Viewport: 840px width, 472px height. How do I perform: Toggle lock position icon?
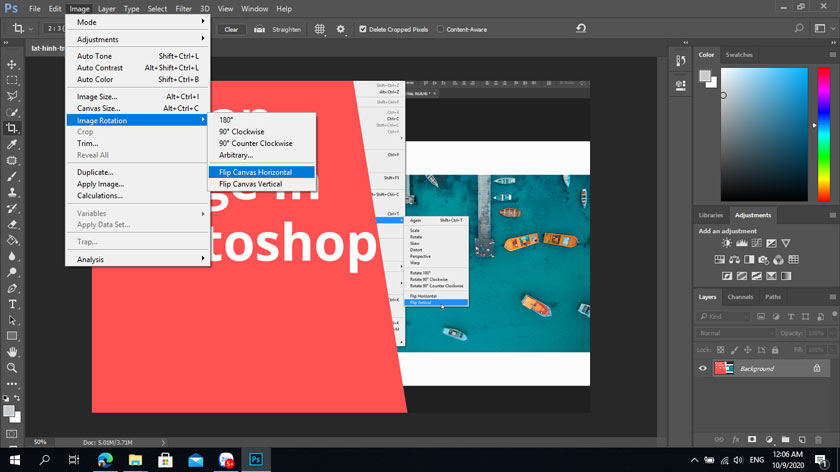tap(748, 350)
